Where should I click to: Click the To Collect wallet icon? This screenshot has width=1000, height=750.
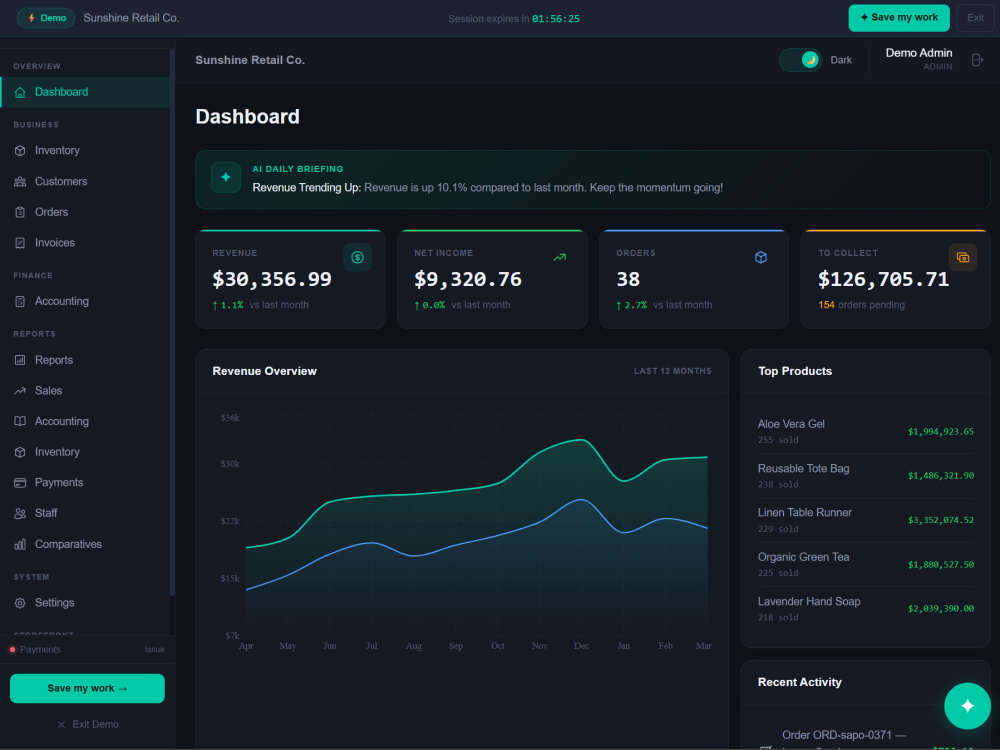pos(962,257)
